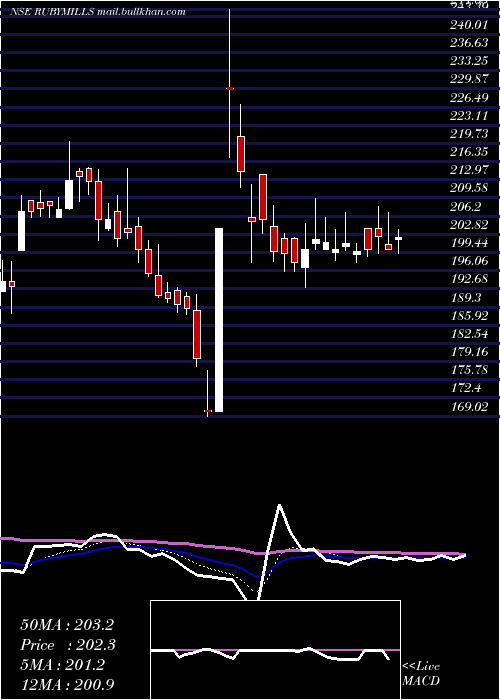
Task: Click the tall white gap-up candlestick
Action: 219,320
